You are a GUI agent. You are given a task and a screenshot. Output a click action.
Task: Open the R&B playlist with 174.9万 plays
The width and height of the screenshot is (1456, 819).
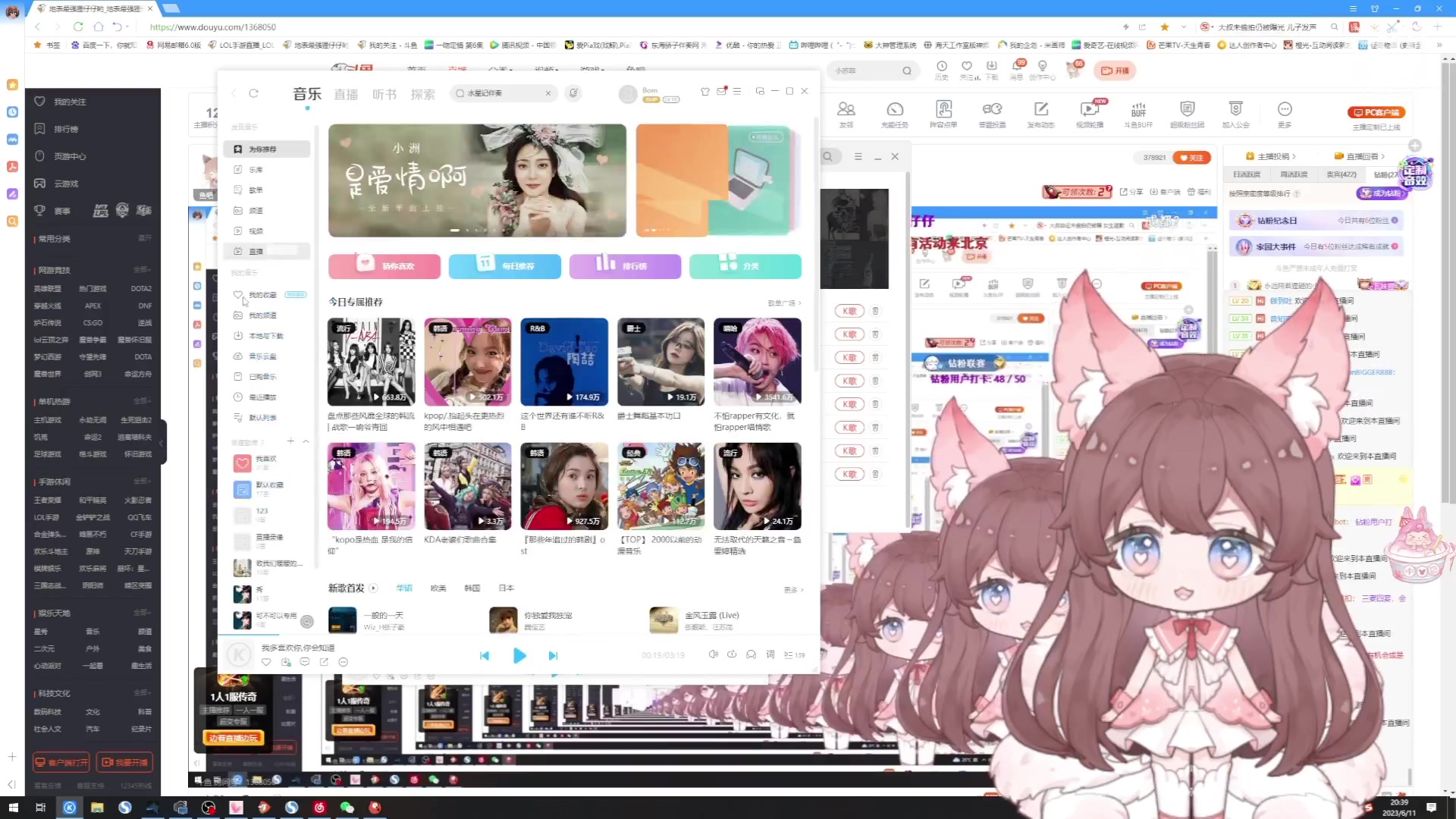click(x=564, y=362)
